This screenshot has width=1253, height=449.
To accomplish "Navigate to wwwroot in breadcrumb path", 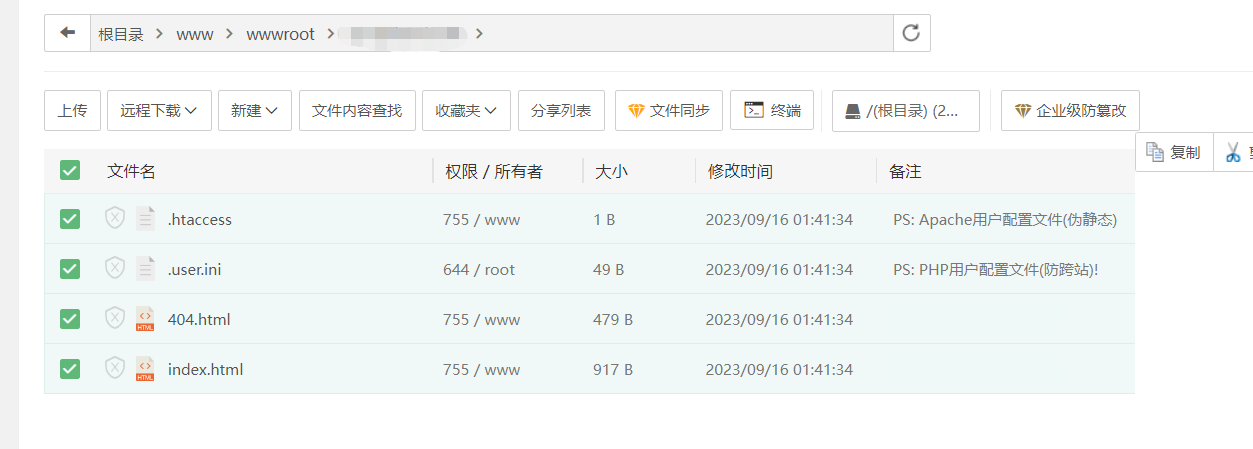I will point(280,34).
